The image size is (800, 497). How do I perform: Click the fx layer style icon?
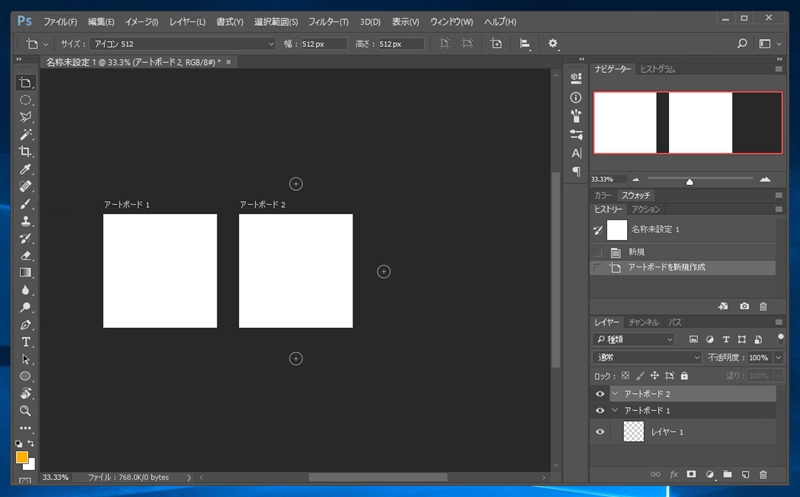674,473
